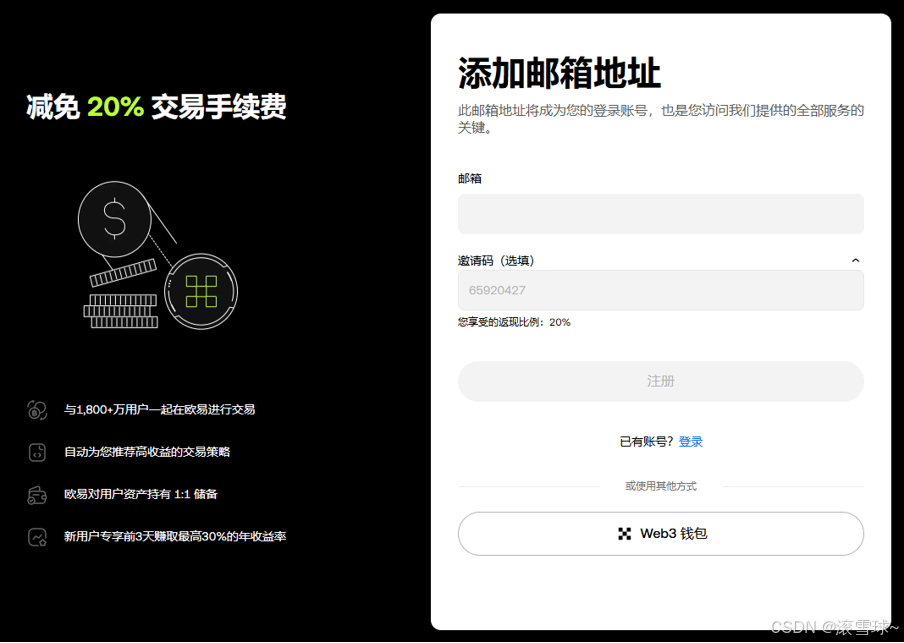Click the 已有账号？ text

[x=646, y=442]
